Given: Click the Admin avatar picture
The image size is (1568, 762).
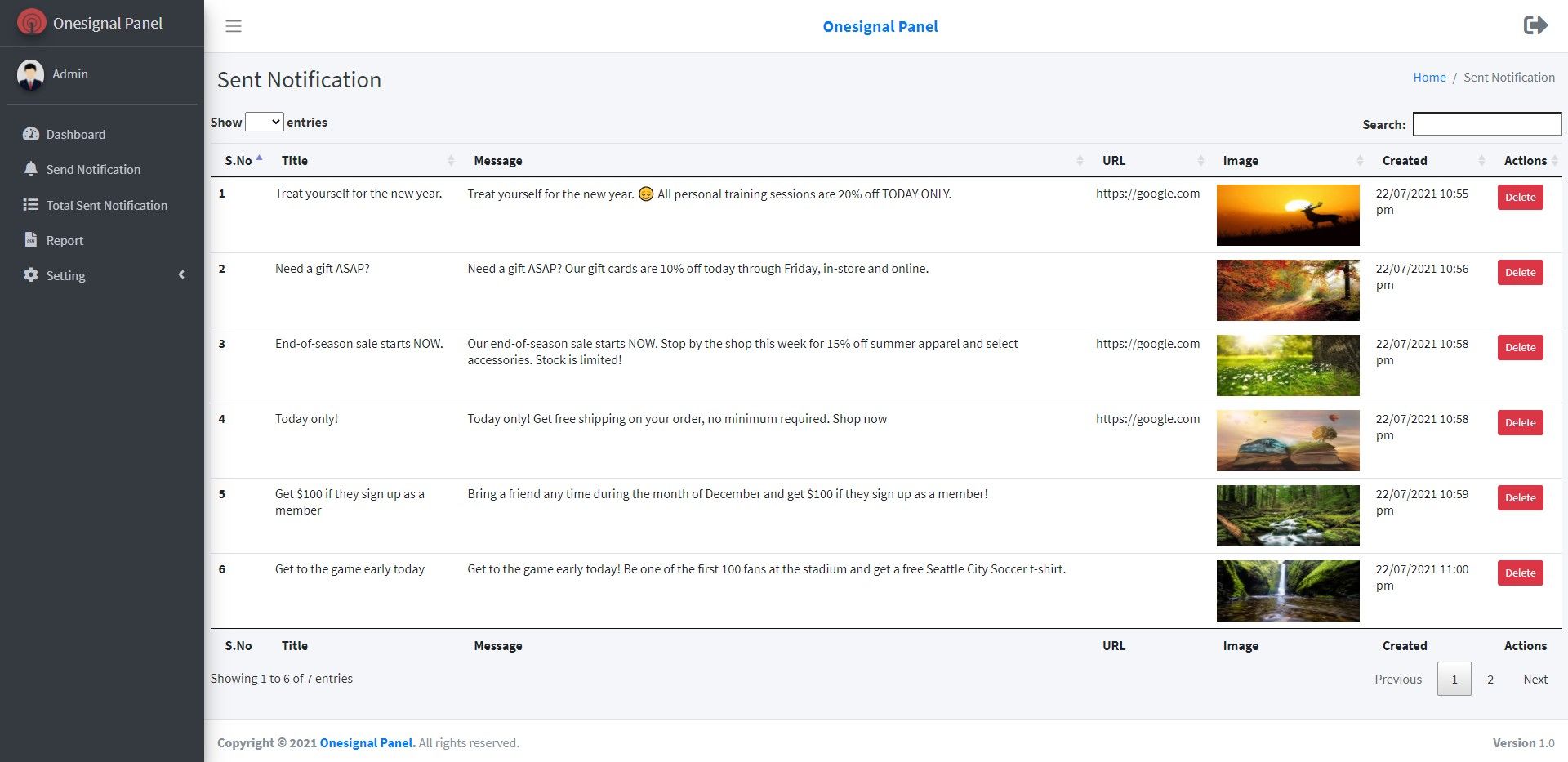Looking at the screenshot, I should click(31, 74).
